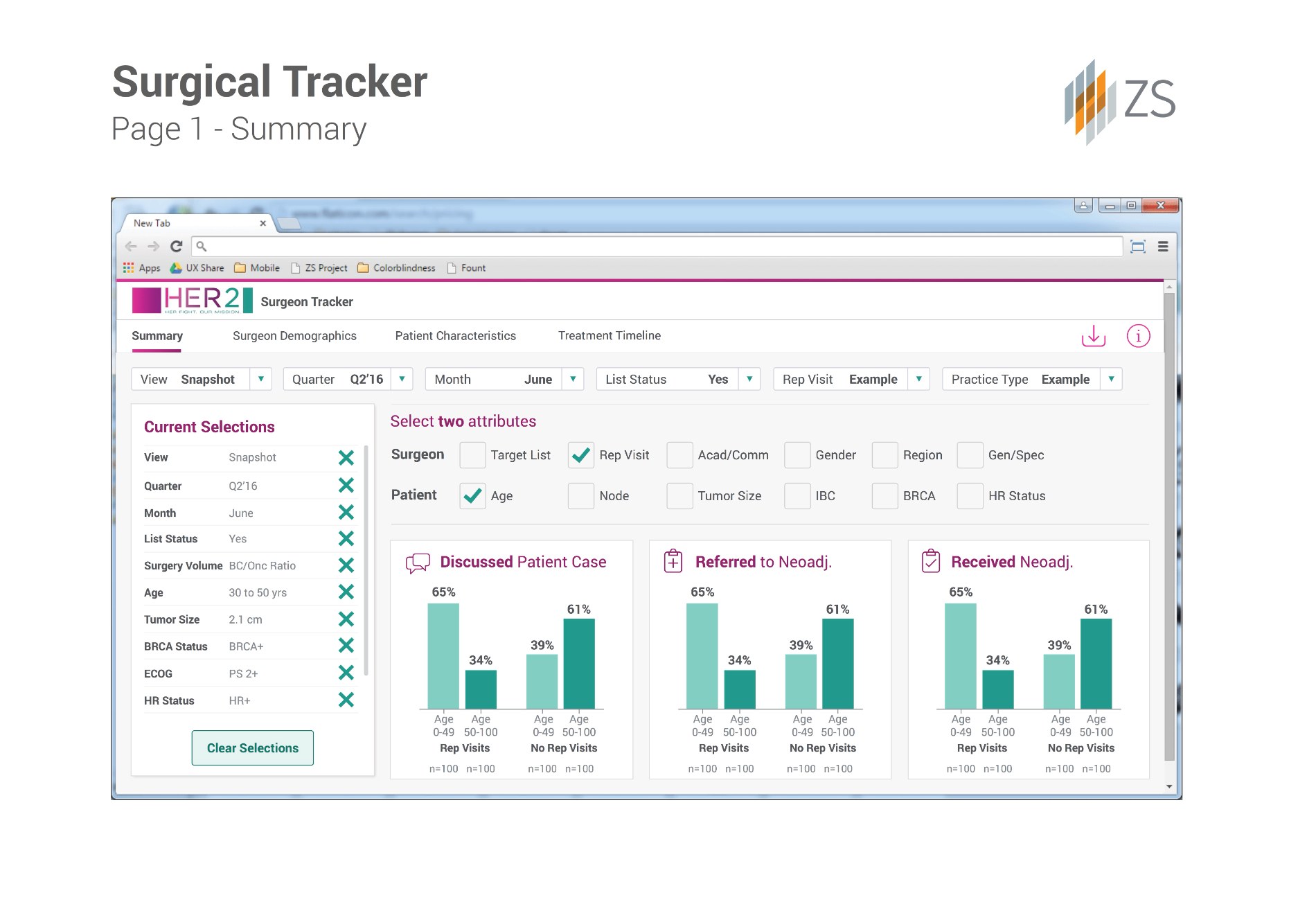The height and width of the screenshot is (902, 1316).
Task: Click the 65% bar in Discussed Patient Case
Action: click(x=443, y=656)
